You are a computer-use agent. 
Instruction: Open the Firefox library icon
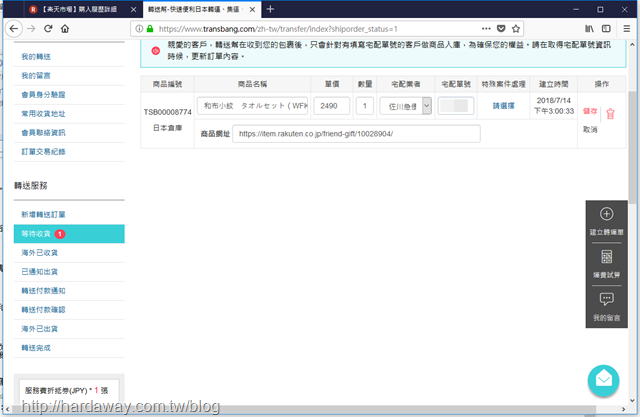589,29
